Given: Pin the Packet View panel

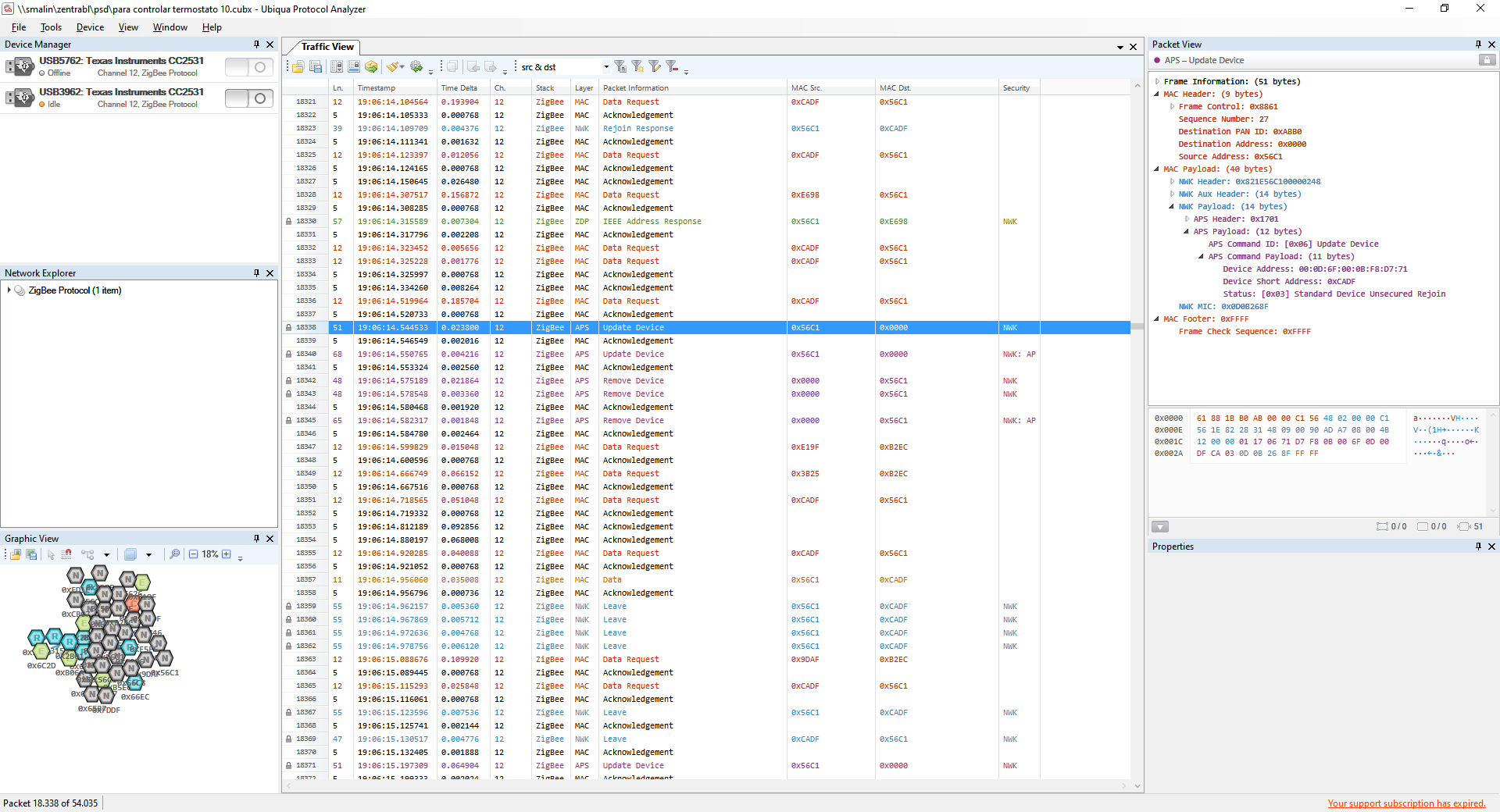Looking at the screenshot, I should tap(1478, 45).
